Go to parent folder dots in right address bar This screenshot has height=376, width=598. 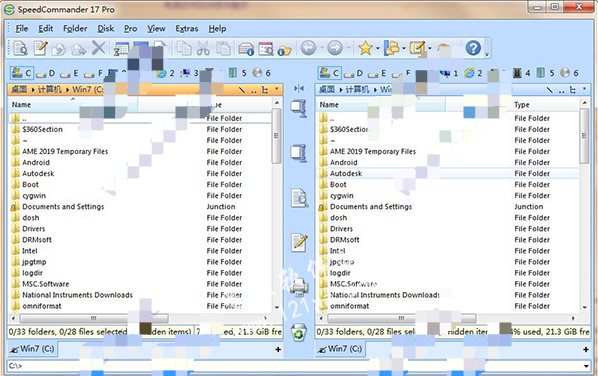click(x=561, y=90)
